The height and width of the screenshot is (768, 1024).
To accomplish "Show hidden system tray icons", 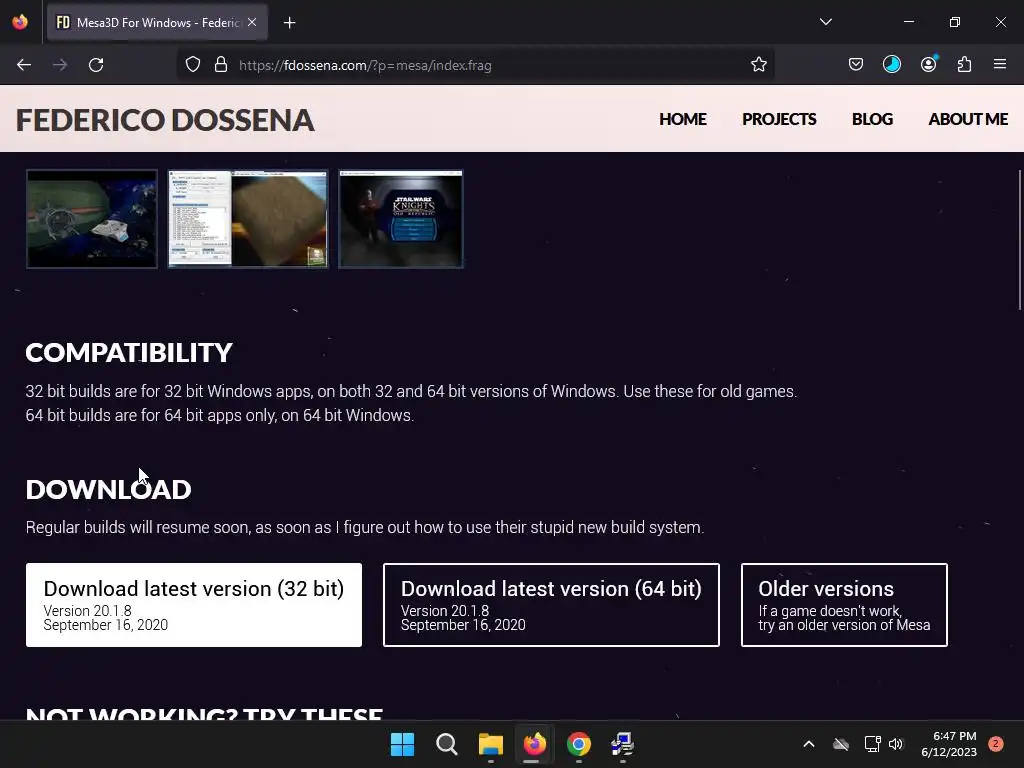I will [x=808, y=744].
